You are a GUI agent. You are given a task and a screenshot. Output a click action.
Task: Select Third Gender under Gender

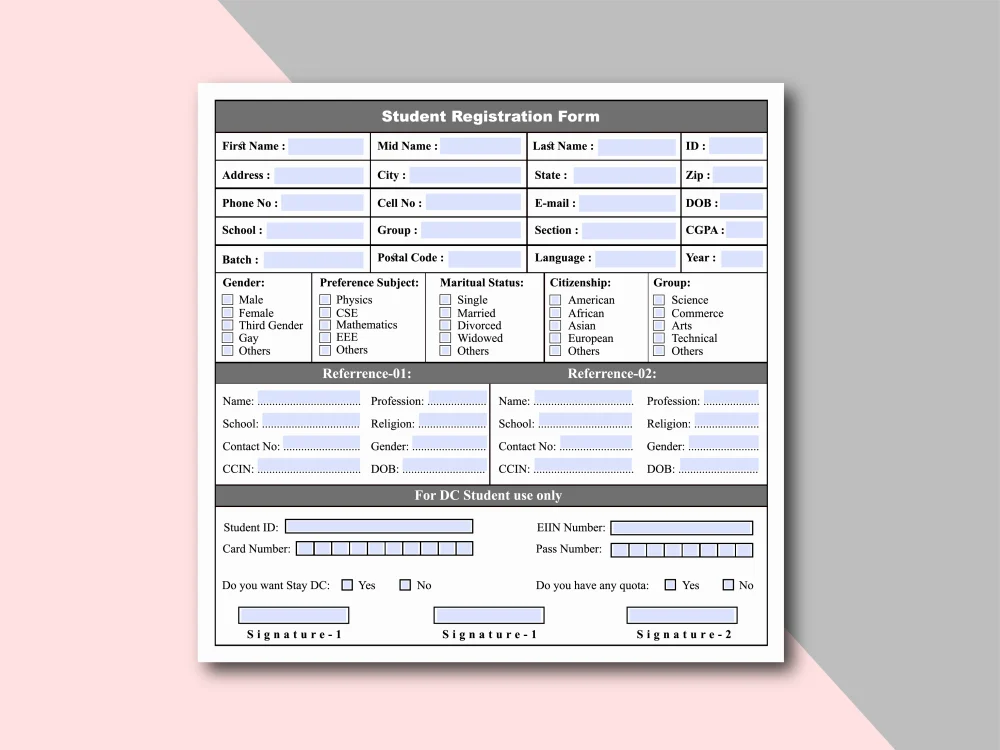pos(228,325)
